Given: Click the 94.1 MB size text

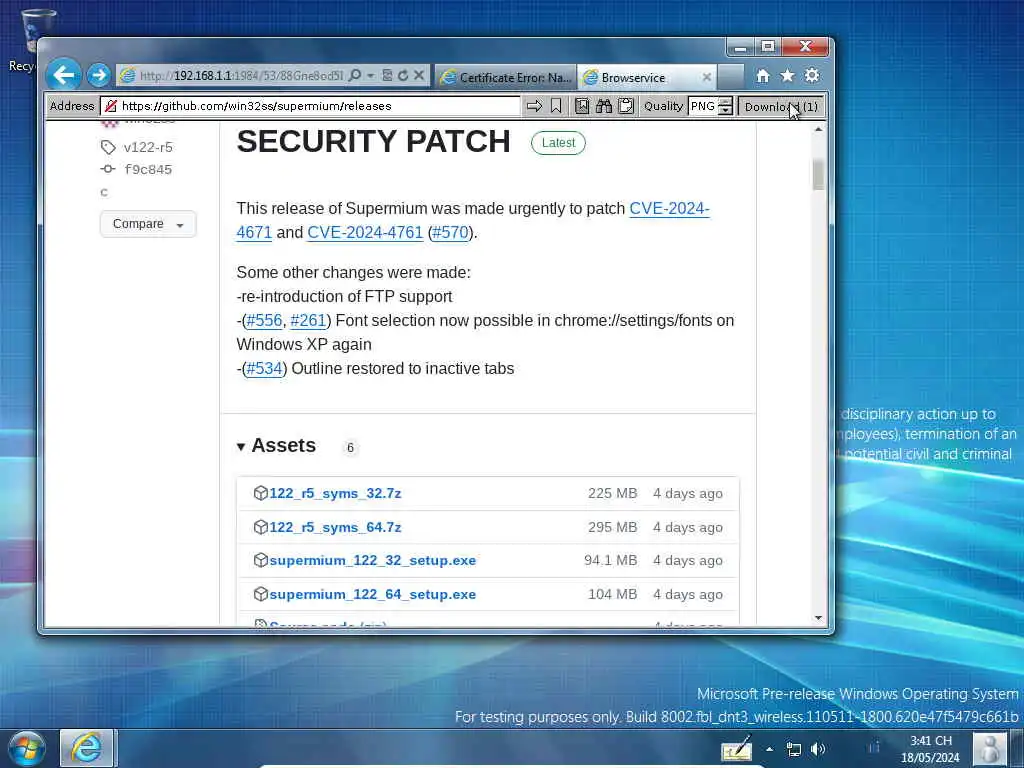Looking at the screenshot, I should (610, 560).
